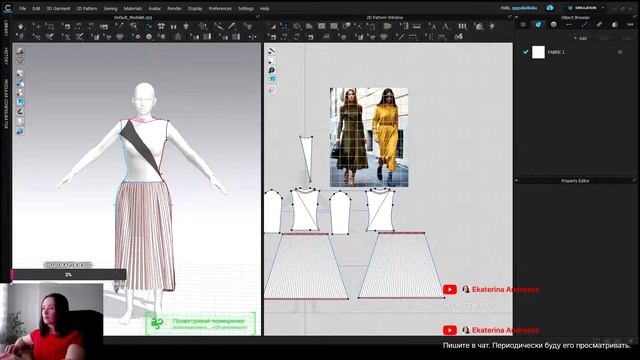Open the Sewing menu
The height and width of the screenshot is (360, 640).
pos(110,8)
